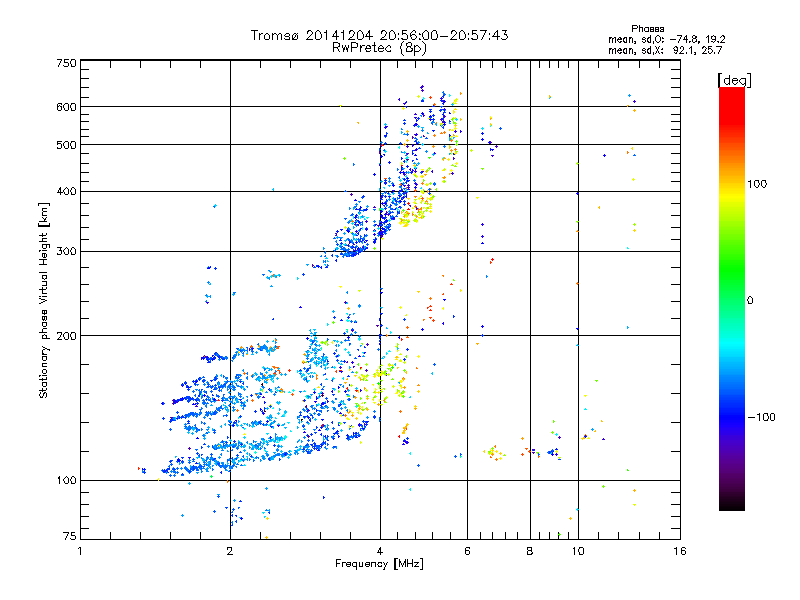Select the 'mean, sd,X: 92.1, 25.7' line
This screenshot has width=800, height=600.
click(x=665, y=50)
